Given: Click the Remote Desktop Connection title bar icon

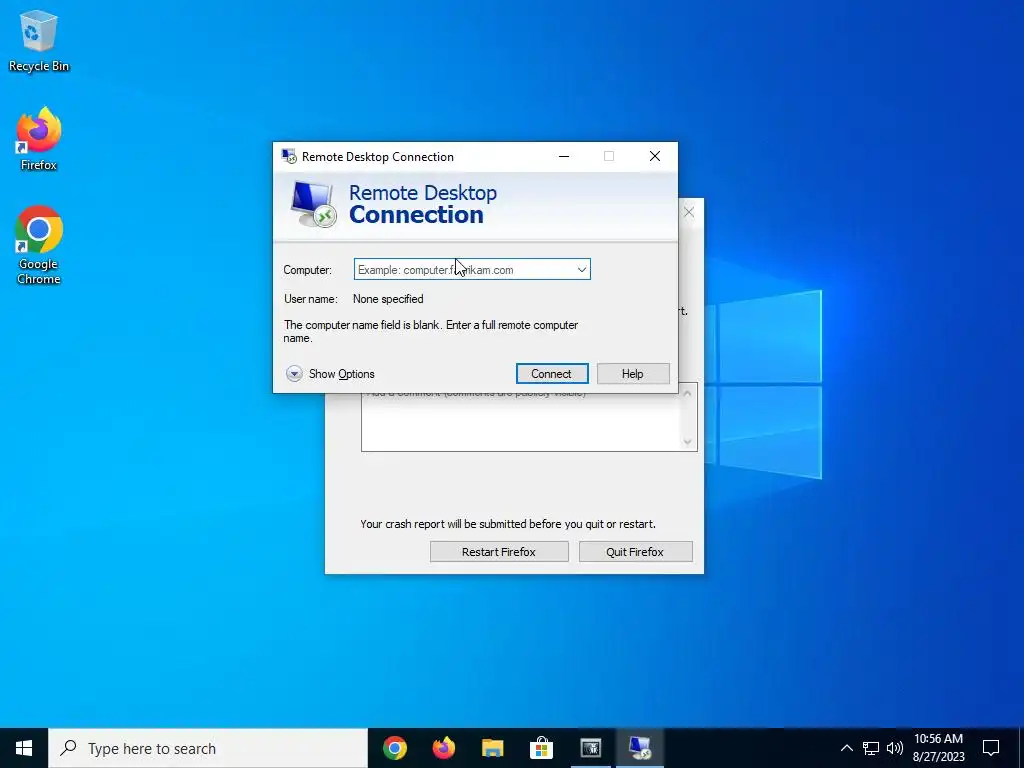Looking at the screenshot, I should coord(289,157).
